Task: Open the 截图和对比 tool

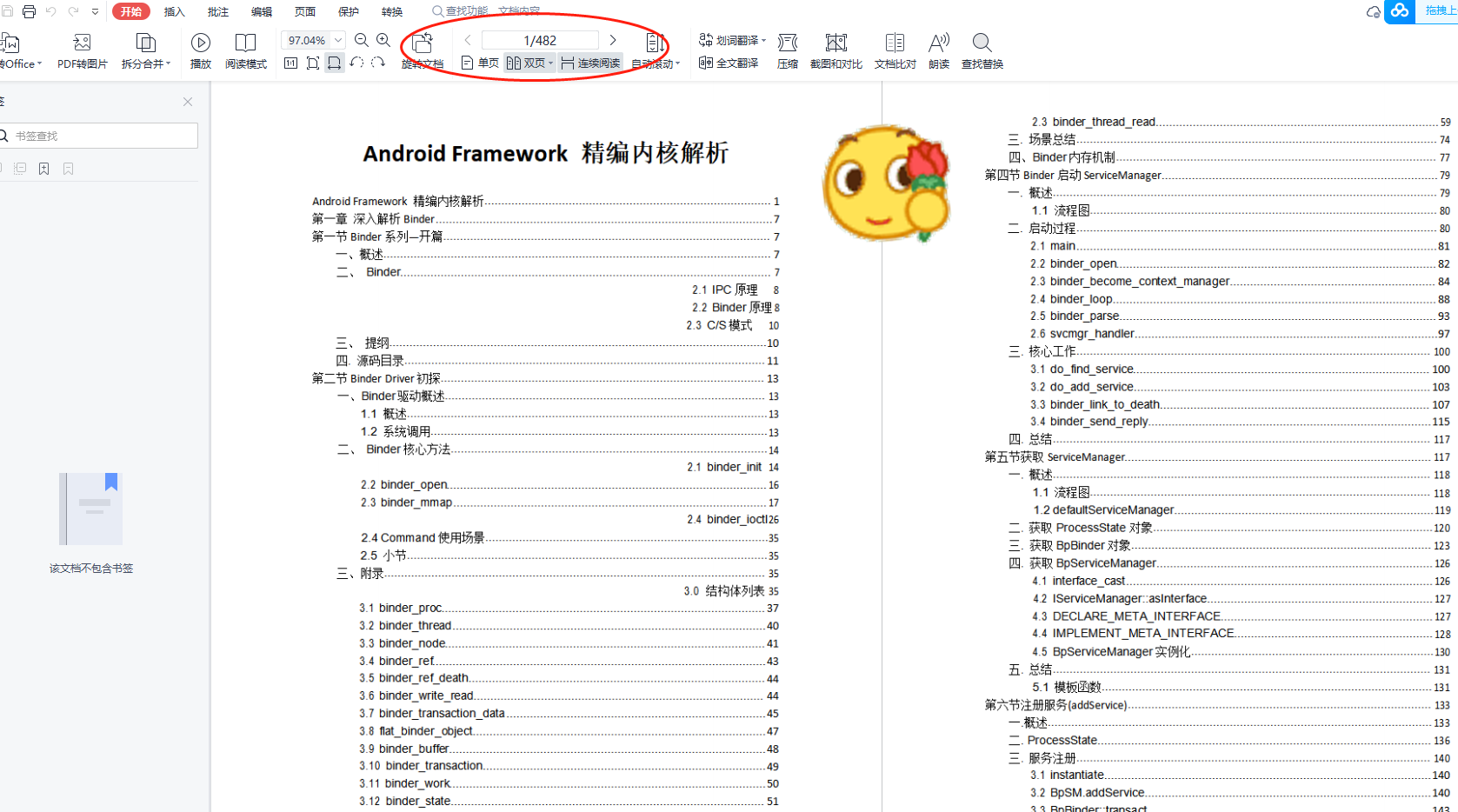Action: 836,51
